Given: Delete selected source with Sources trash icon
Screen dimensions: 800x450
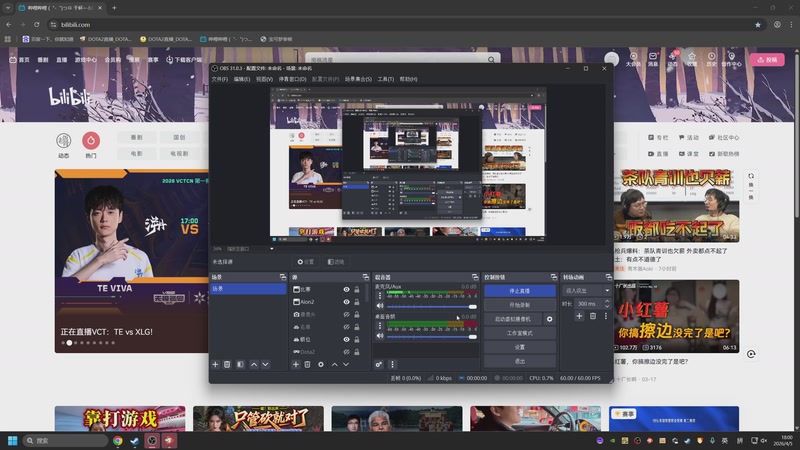Looking at the screenshot, I should (307, 364).
